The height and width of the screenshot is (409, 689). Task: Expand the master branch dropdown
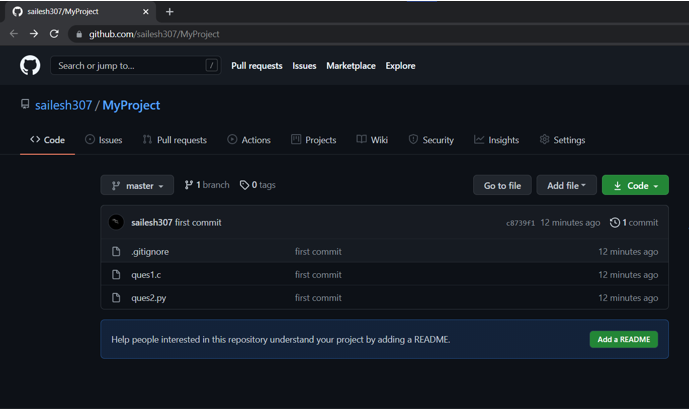(137, 185)
